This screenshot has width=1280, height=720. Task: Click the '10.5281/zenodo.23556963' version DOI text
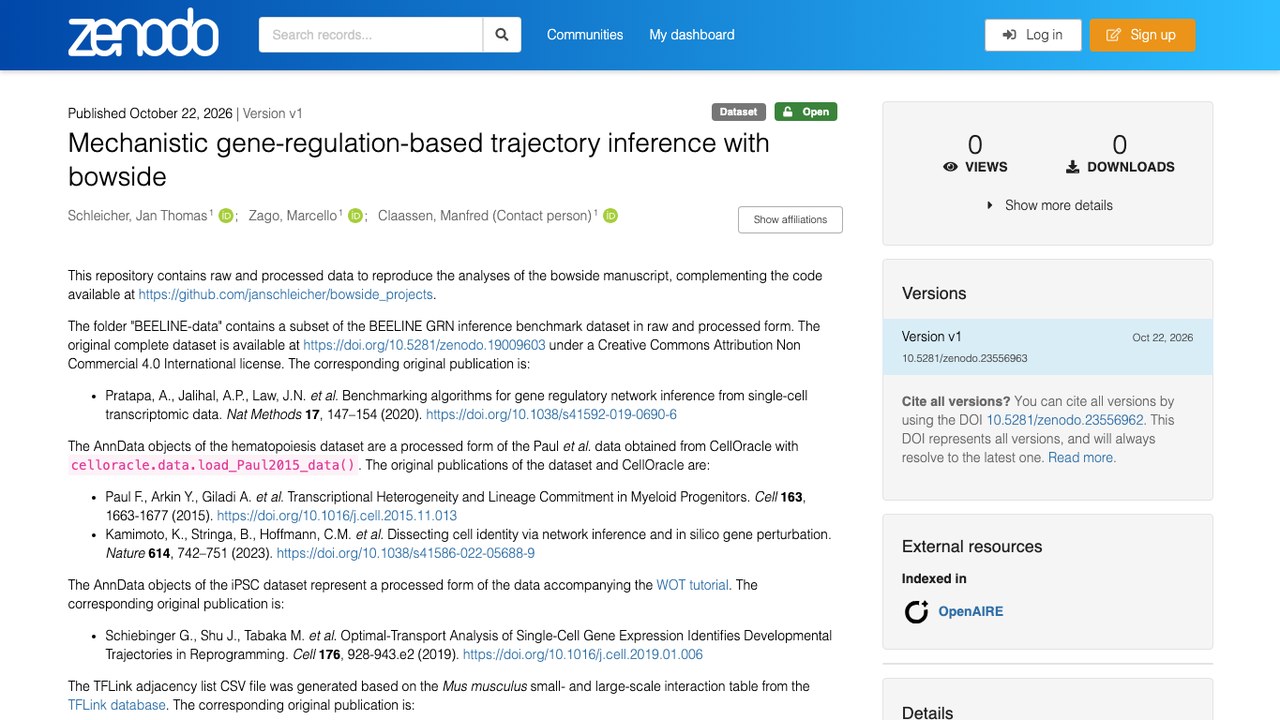pyautogui.click(x=965, y=358)
